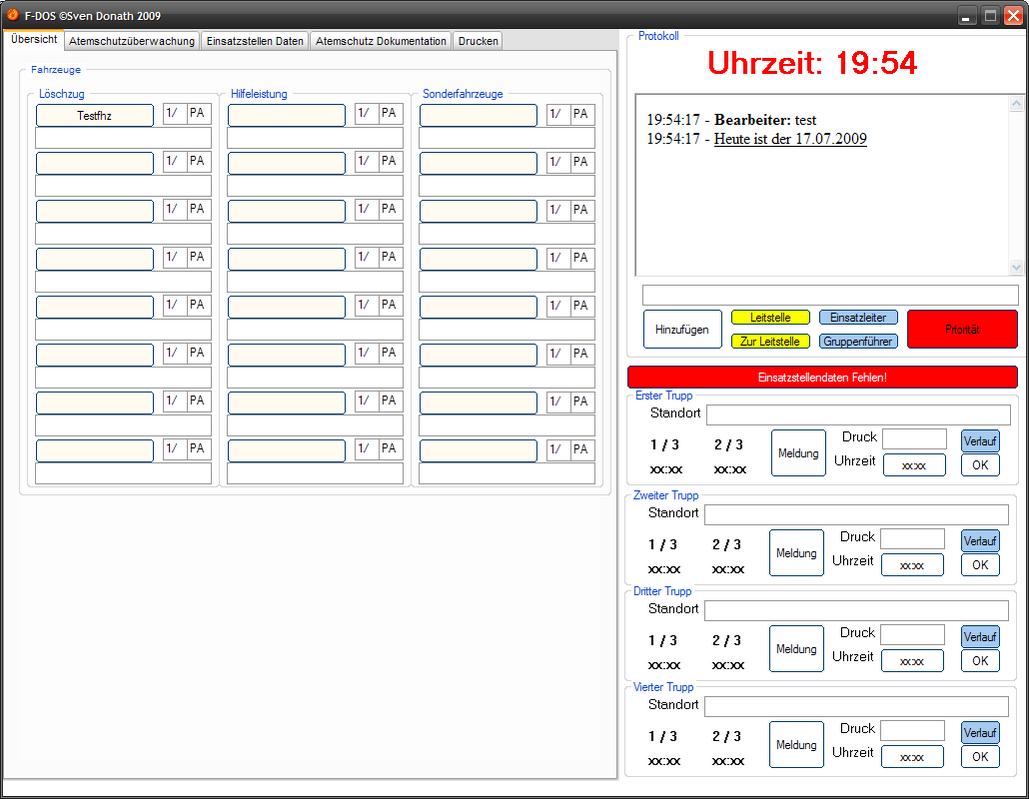Switch to the Atemschutzüberwachung tab
The height and width of the screenshot is (799, 1029).
click(x=131, y=41)
